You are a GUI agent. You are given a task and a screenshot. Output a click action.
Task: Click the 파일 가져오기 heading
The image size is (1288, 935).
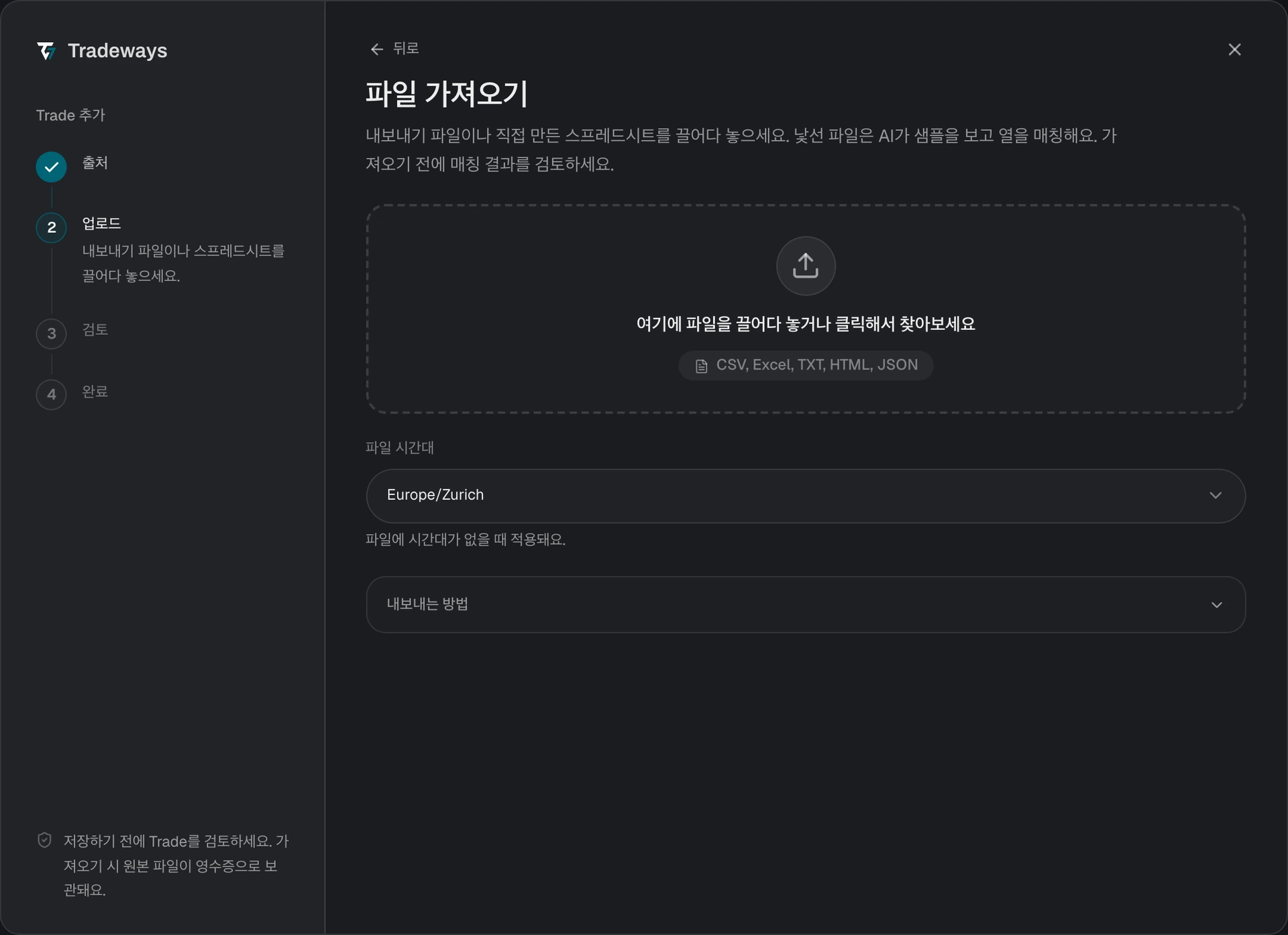click(x=447, y=93)
